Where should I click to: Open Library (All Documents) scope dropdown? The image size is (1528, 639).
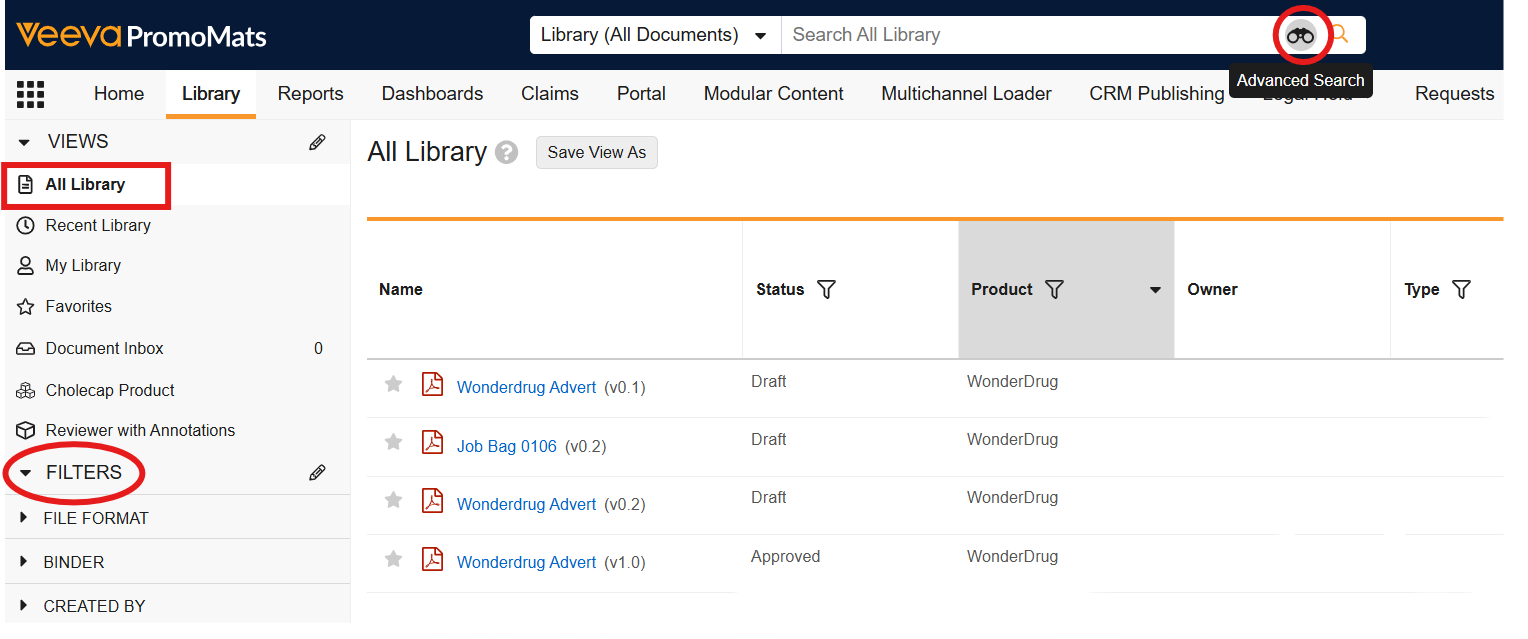tap(655, 35)
